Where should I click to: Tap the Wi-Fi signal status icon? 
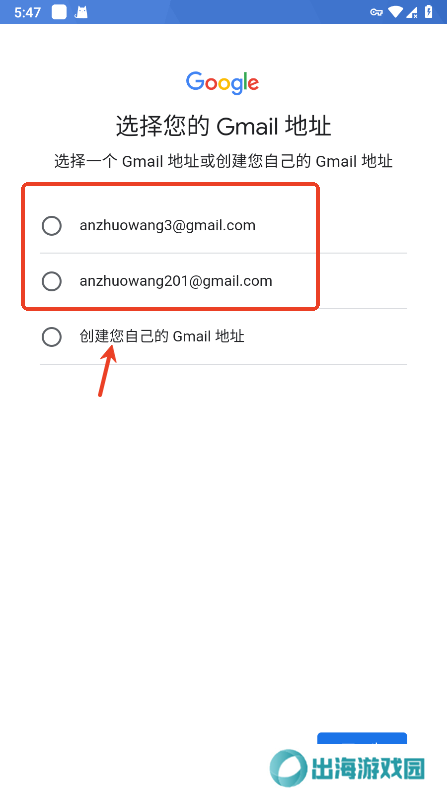click(395, 12)
